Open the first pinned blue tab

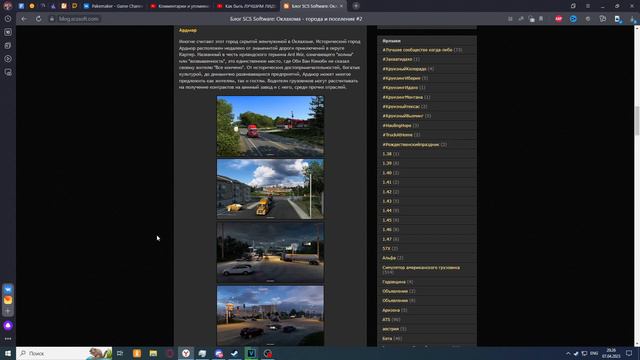(21, 6)
